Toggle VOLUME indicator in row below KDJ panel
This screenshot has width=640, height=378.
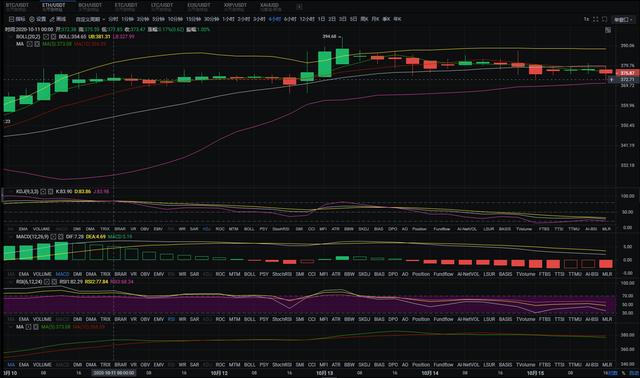[41, 229]
